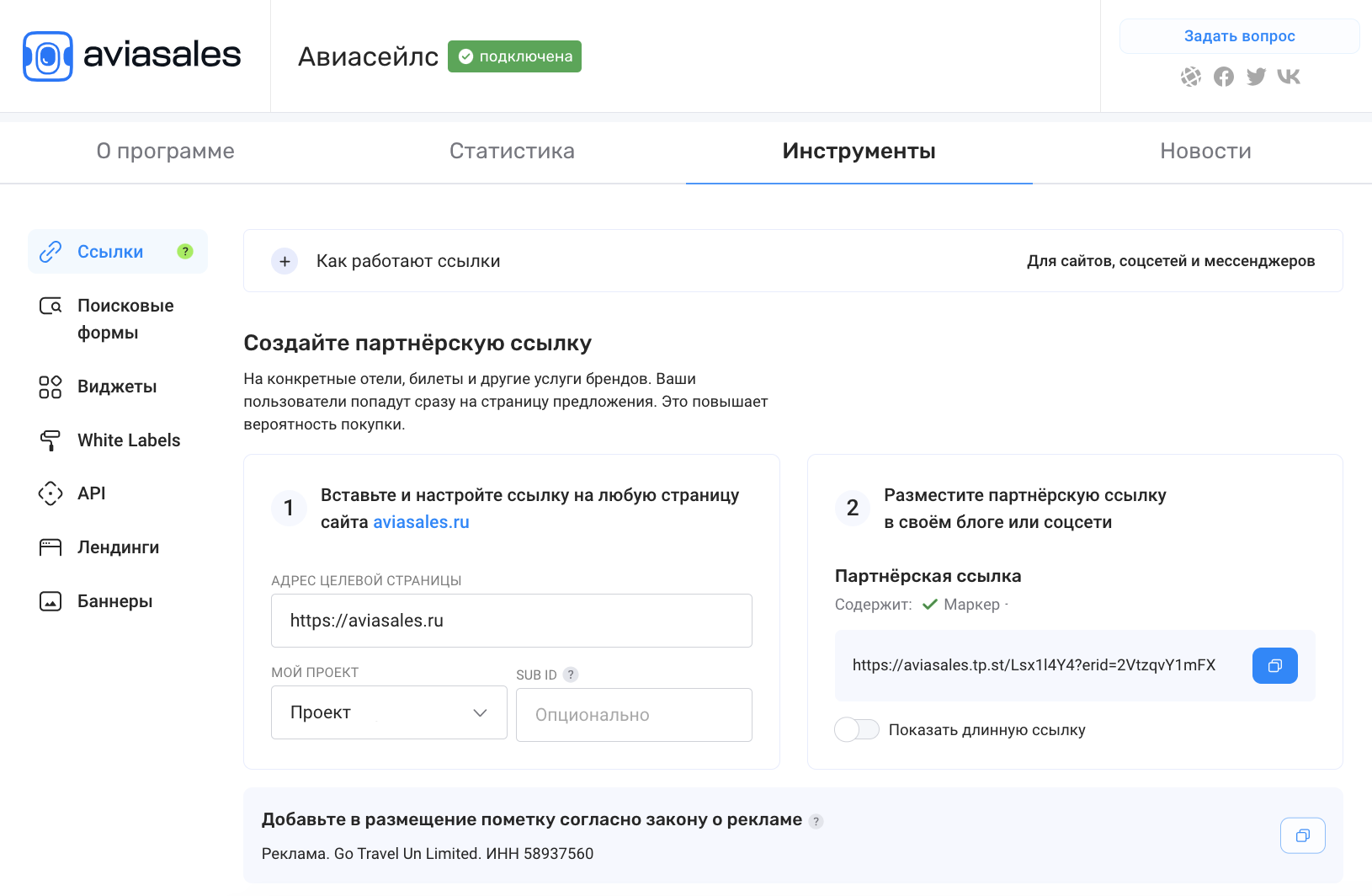Click the Создайте партнёрскую ссылку heading
The width and height of the screenshot is (1372, 896).
(417, 343)
